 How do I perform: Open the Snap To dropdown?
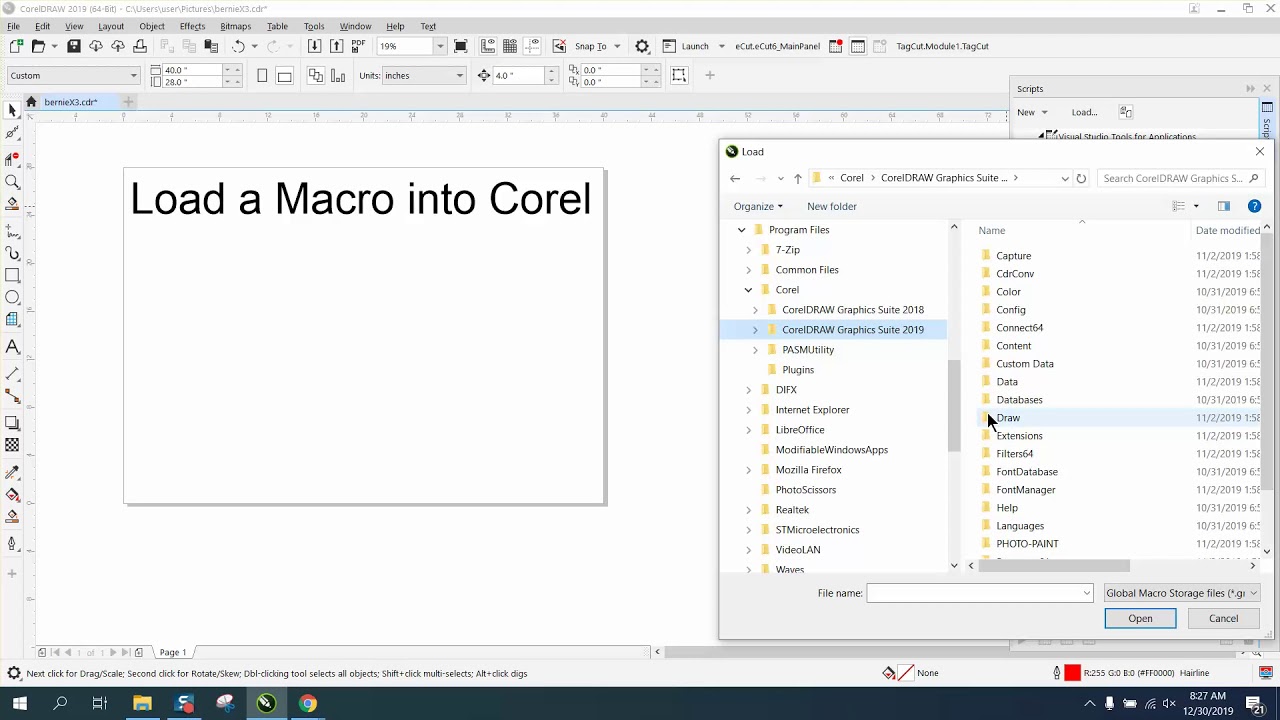616,46
